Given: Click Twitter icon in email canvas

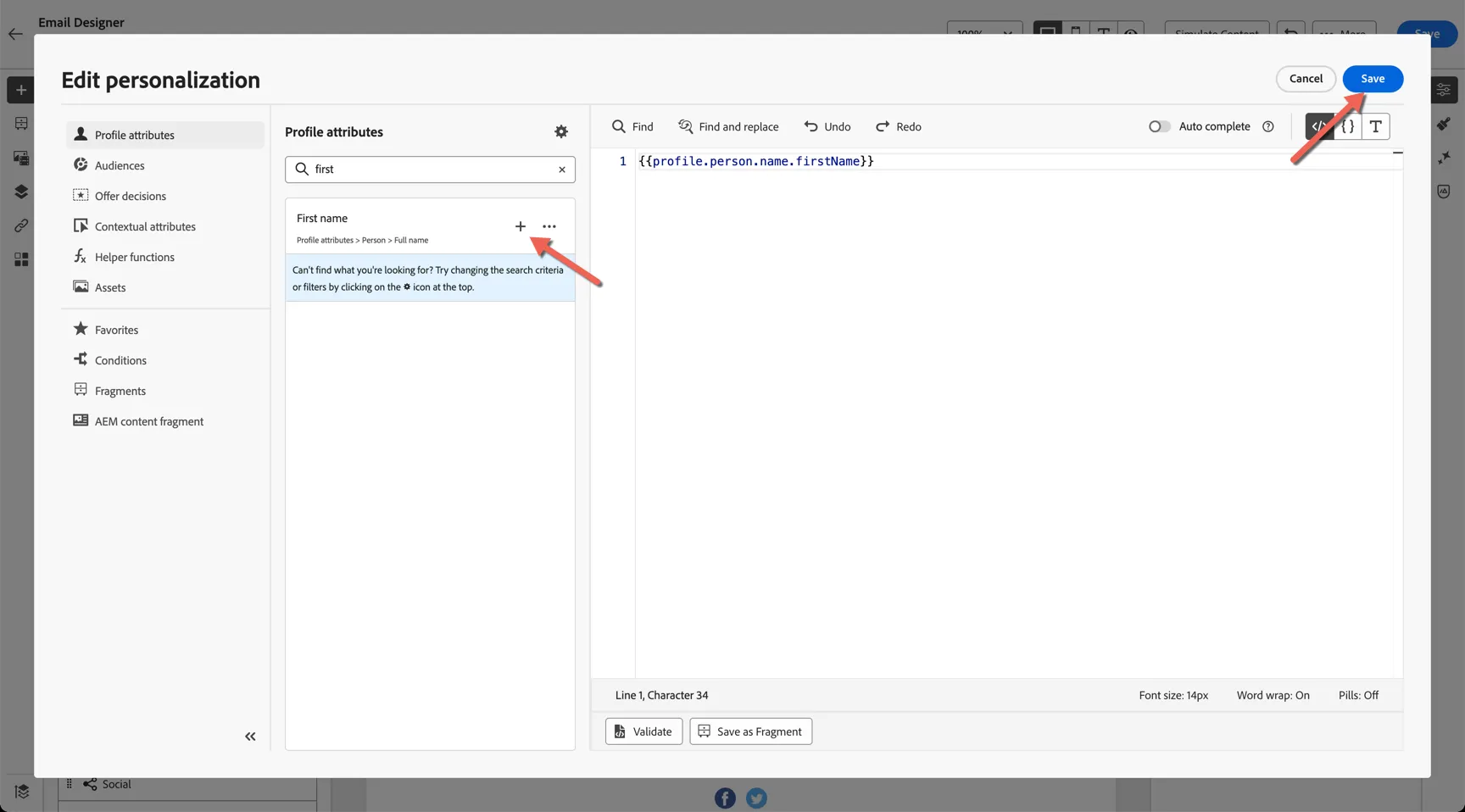Looking at the screenshot, I should tap(756, 798).
